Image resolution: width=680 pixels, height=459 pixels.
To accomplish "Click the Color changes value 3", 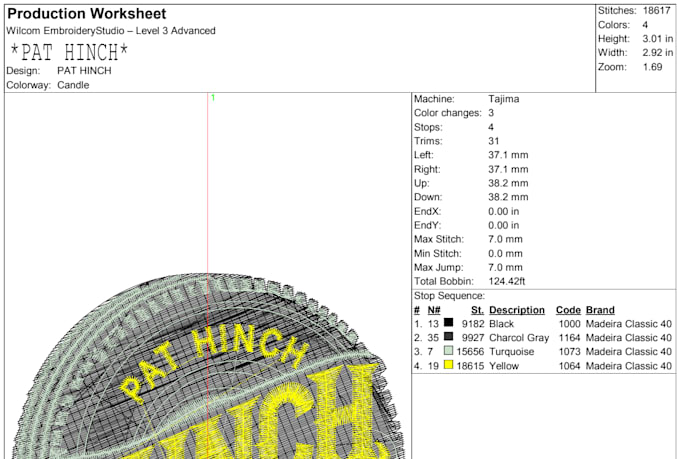I will (491, 113).
